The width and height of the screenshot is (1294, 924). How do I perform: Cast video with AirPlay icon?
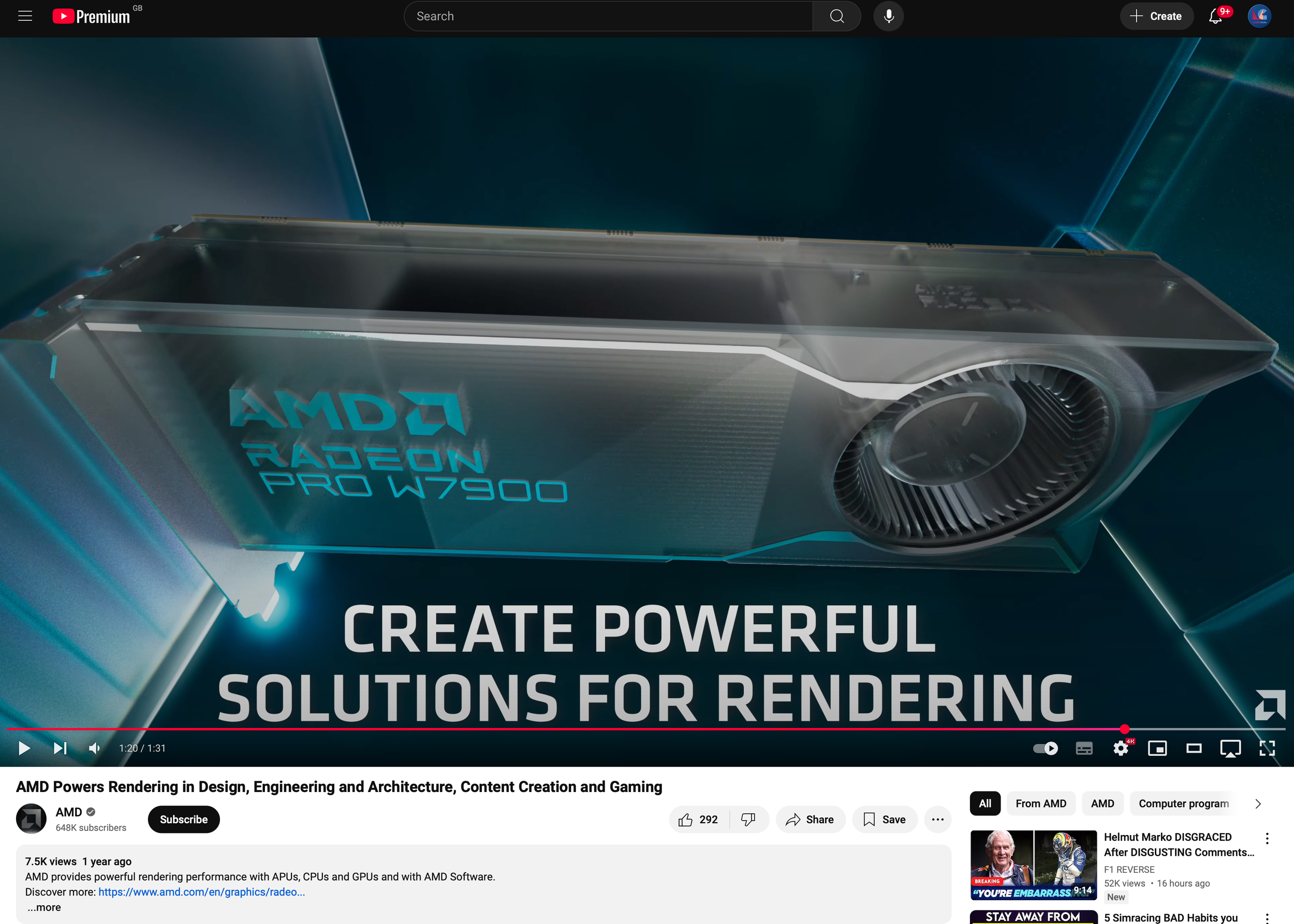[1230, 748]
